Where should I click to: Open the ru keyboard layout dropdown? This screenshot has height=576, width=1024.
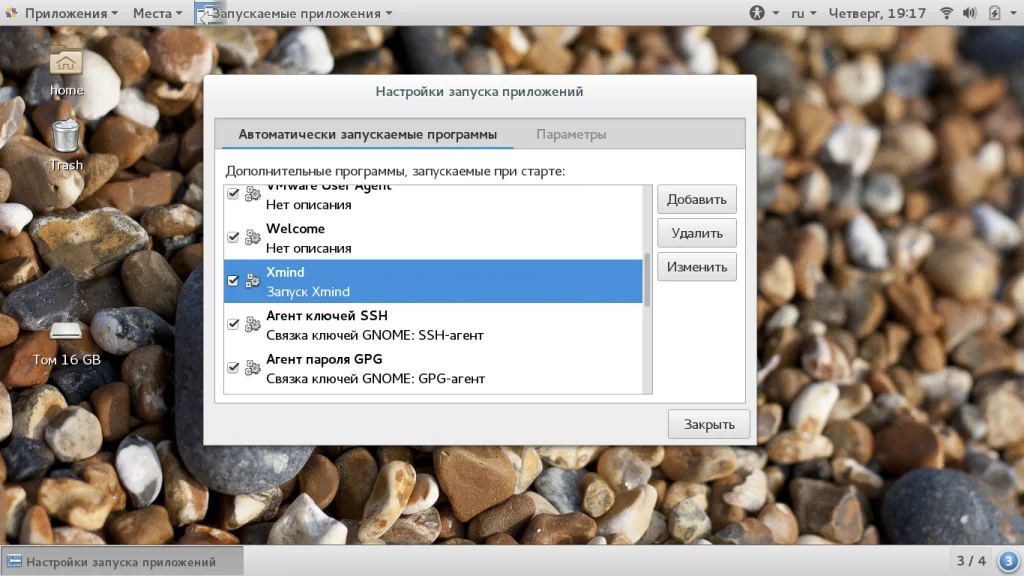point(803,13)
